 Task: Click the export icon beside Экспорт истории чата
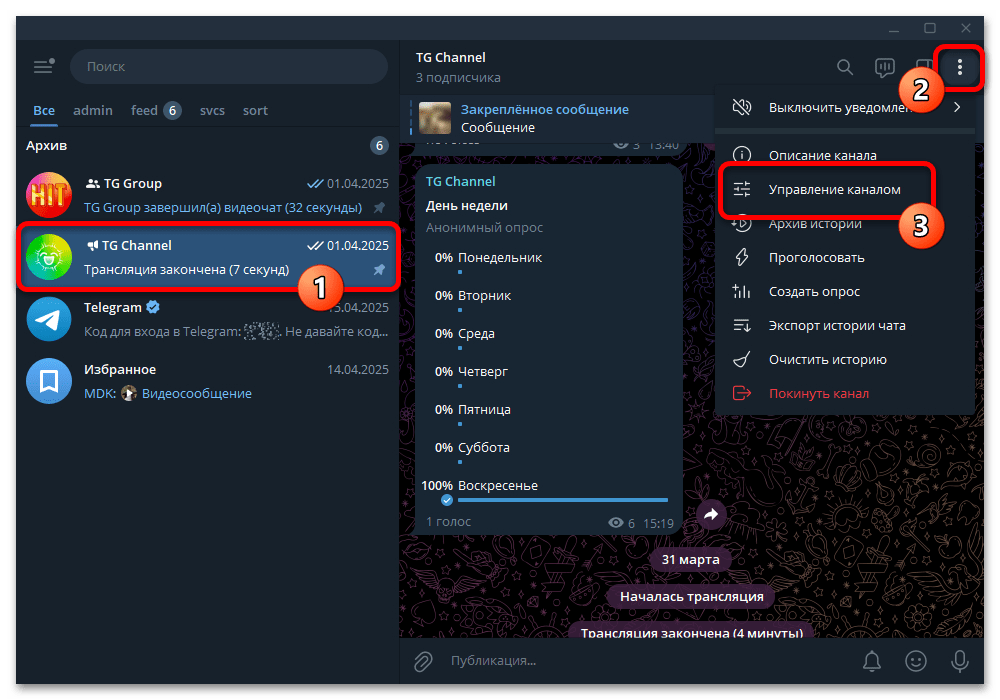coord(741,325)
